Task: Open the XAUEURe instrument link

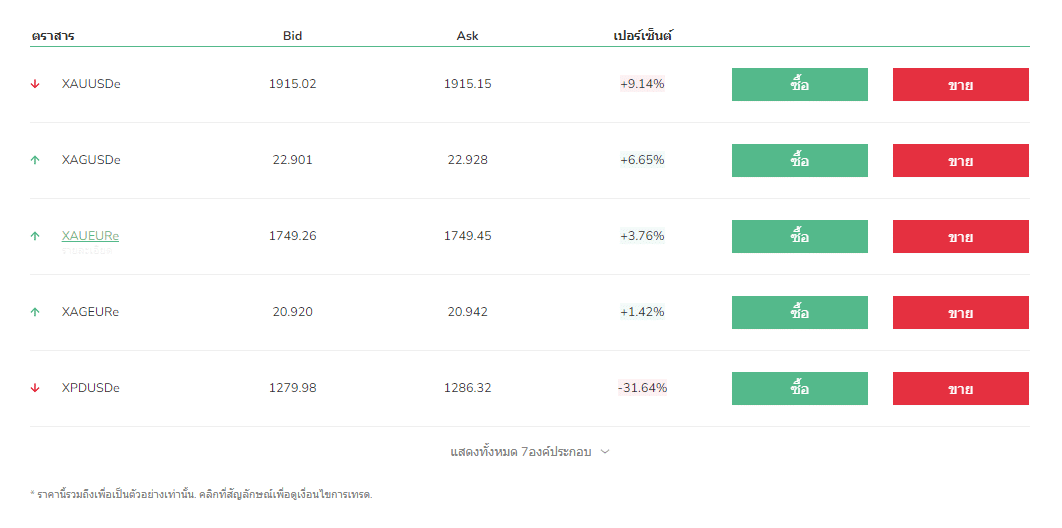Action: 90,236
